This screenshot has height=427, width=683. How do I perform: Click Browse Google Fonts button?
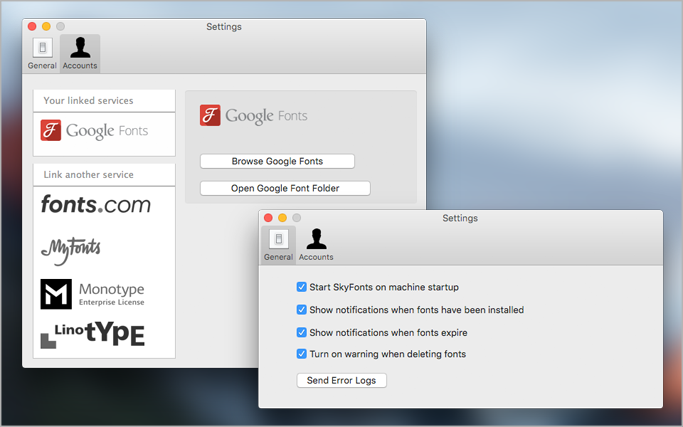pyautogui.click(x=277, y=161)
